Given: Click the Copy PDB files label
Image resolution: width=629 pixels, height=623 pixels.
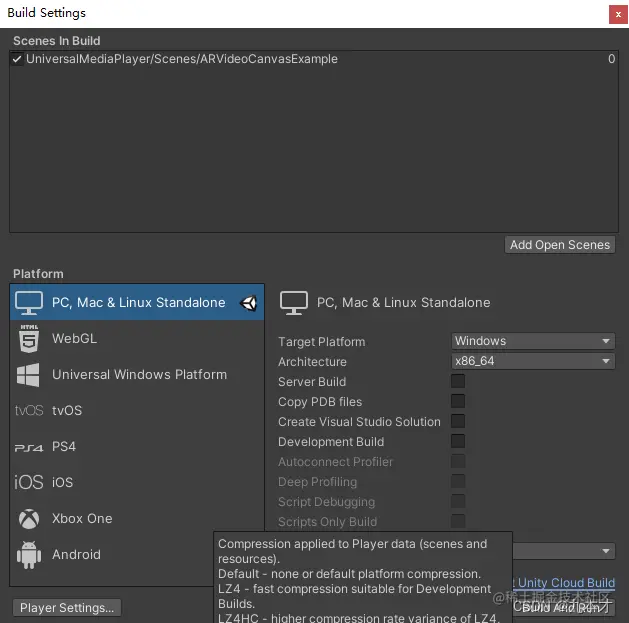Looking at the screenshot, I should coord(320,402).
